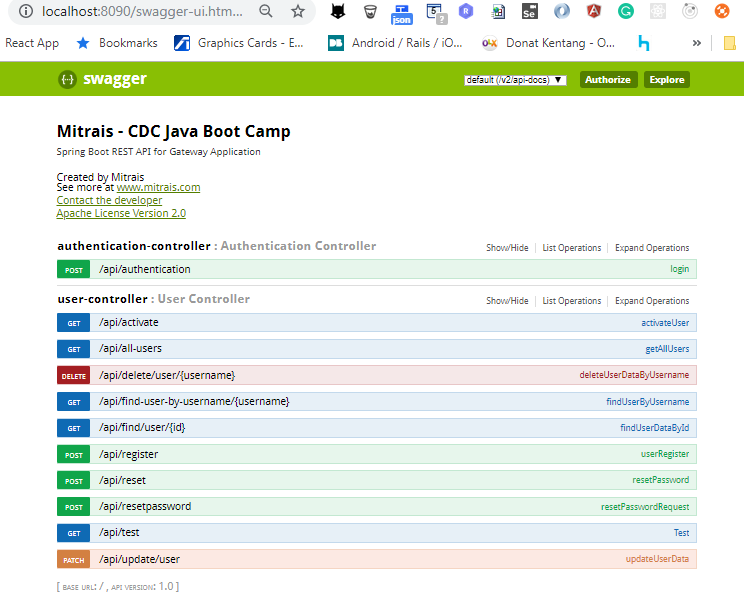Click the userRegister summary link
Image resolution: width=744 pixels, height=607 pixels.
coord(665,454)
